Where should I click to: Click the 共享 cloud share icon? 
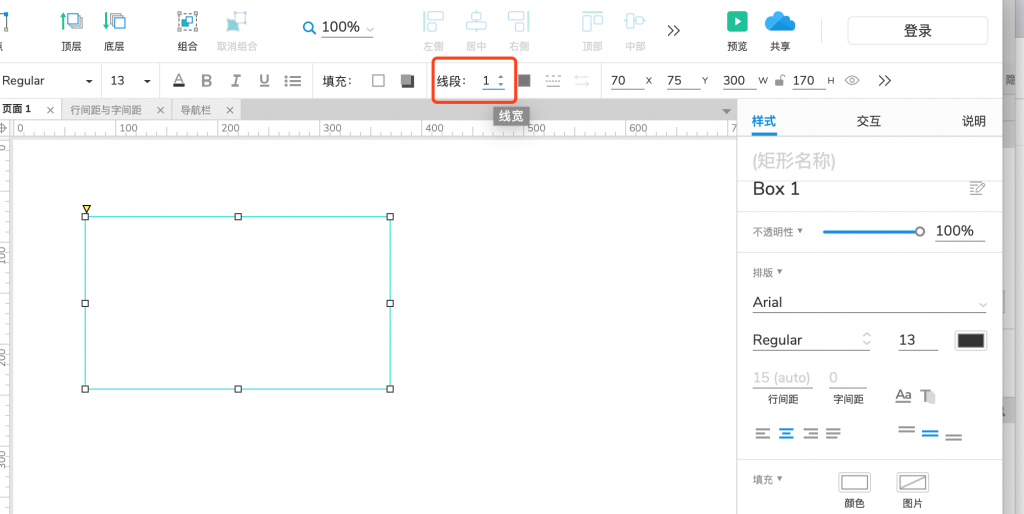(x=780, y=21)
